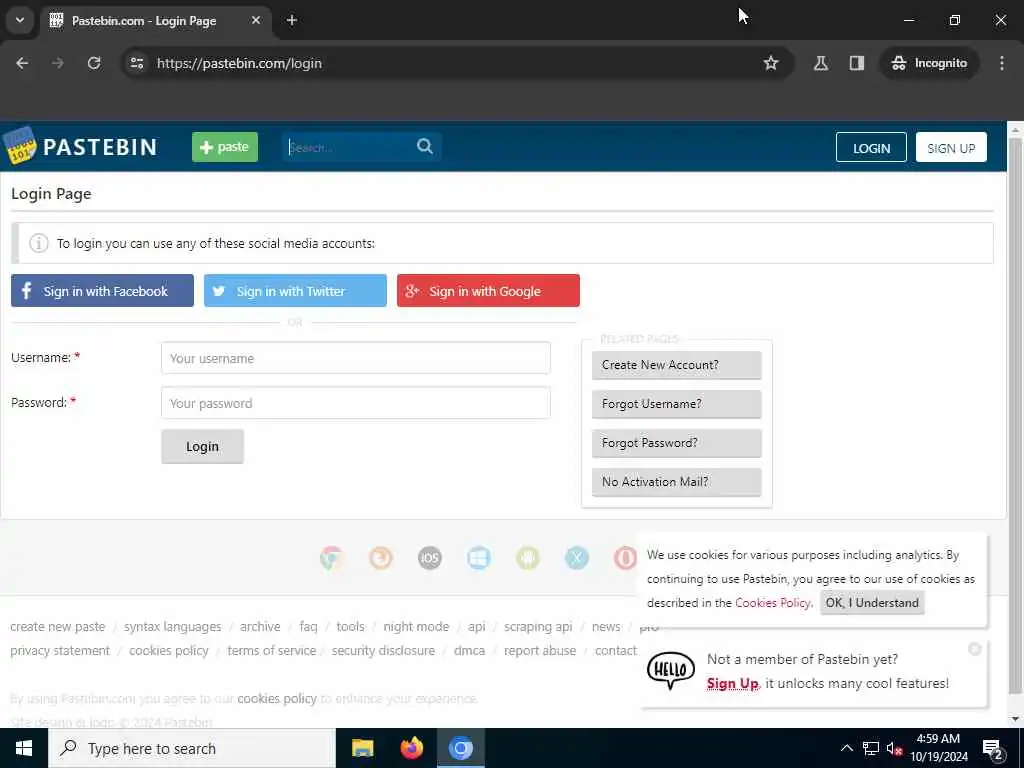Image resolution: width=1024 pixels, height=768 pixels.
Task: Open faq footer link
Action: pyautogui.click(x=308, y=626)
